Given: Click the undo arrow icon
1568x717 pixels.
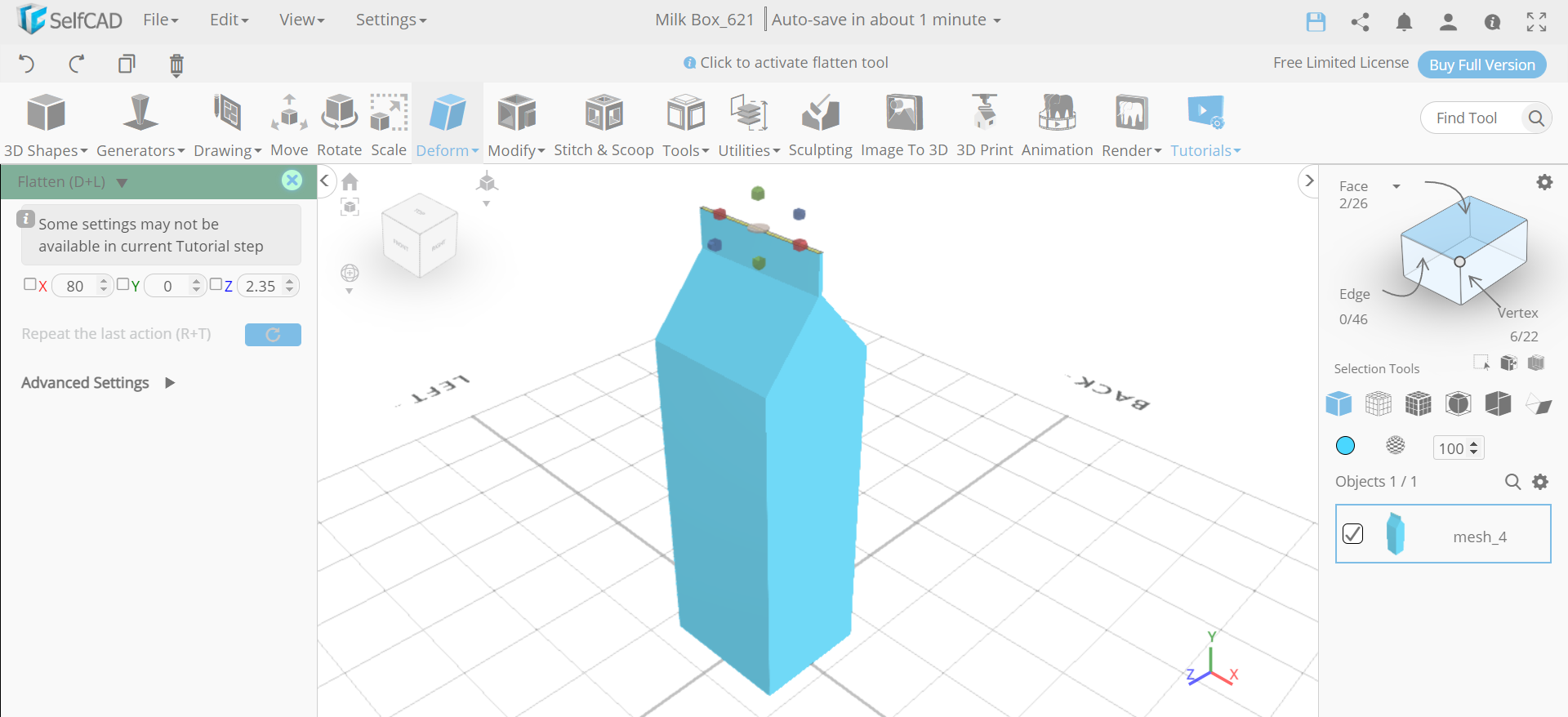Looking at the screenshot, I should (x=26, y=64).
